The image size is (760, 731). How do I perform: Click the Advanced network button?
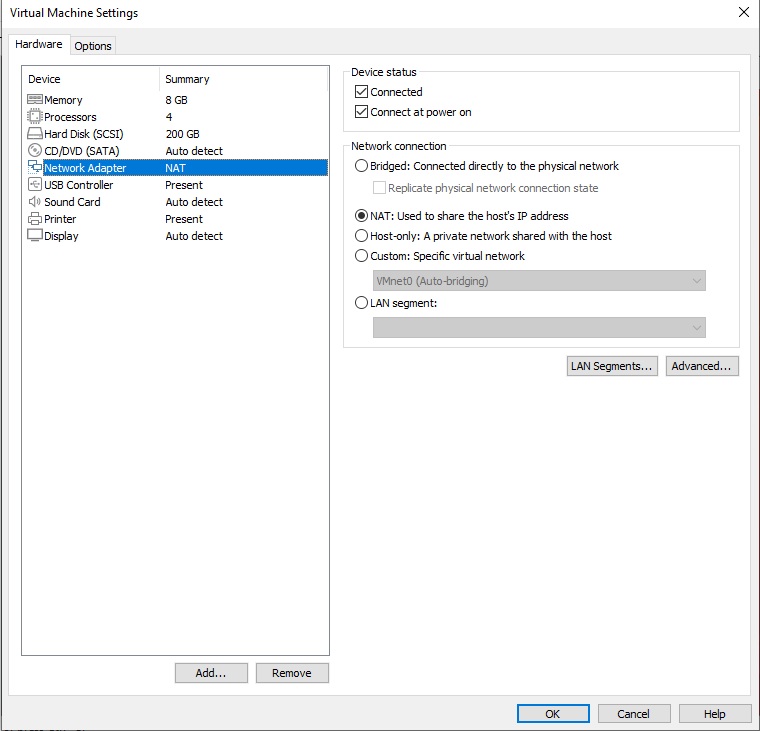point(702,366)
